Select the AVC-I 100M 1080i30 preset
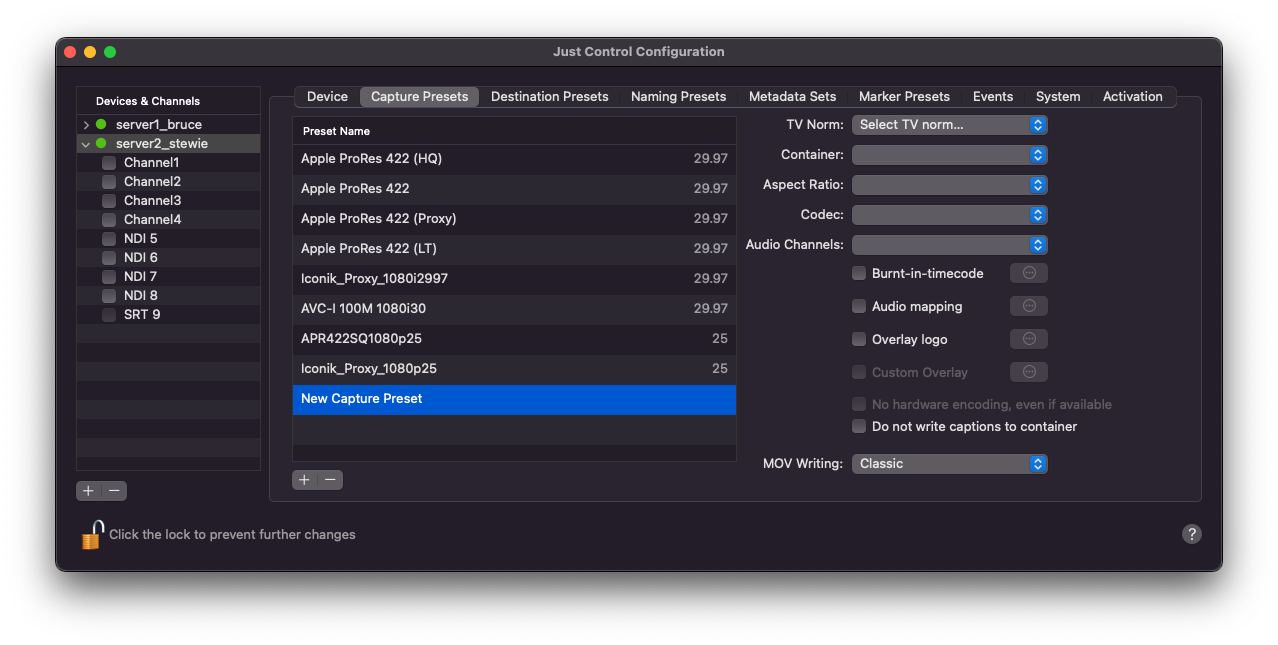Viewport: 1278px width, 645px height. 514,309
